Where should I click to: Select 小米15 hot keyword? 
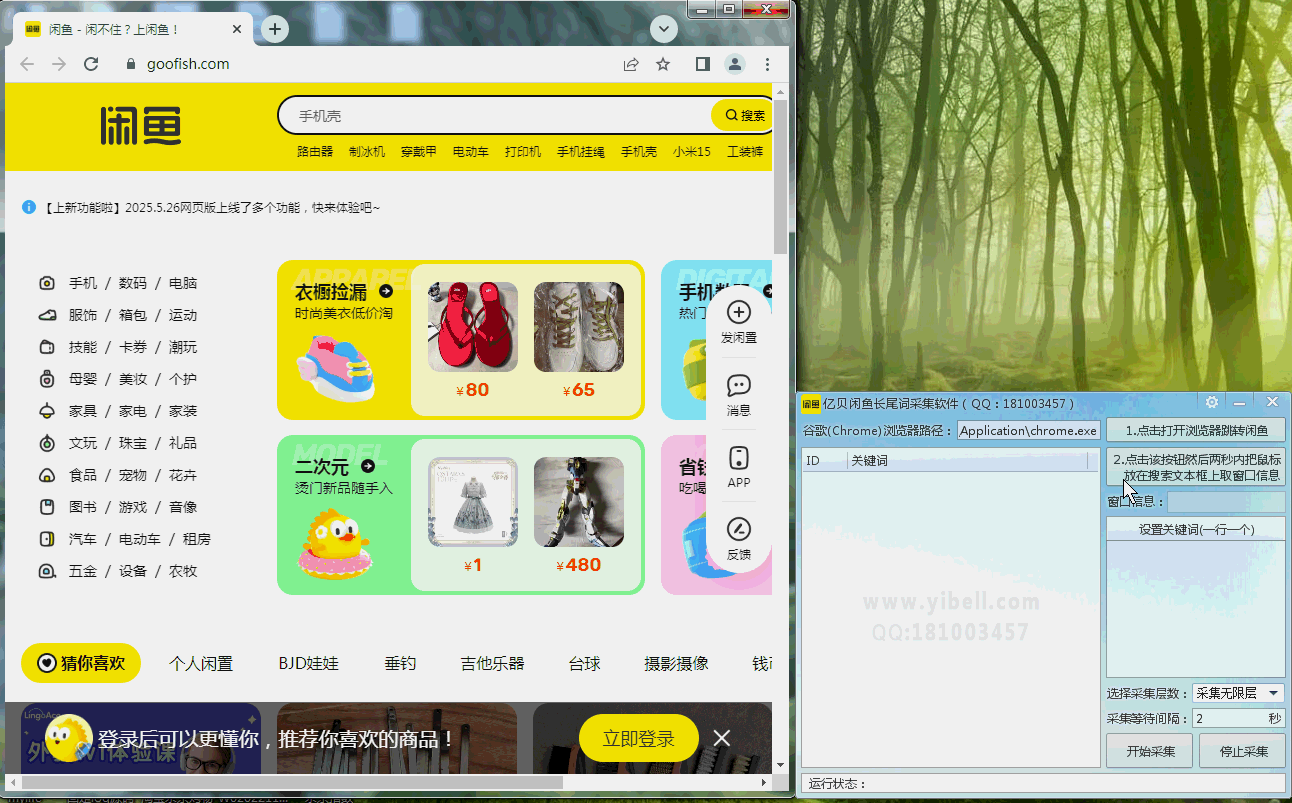point(692,152)
